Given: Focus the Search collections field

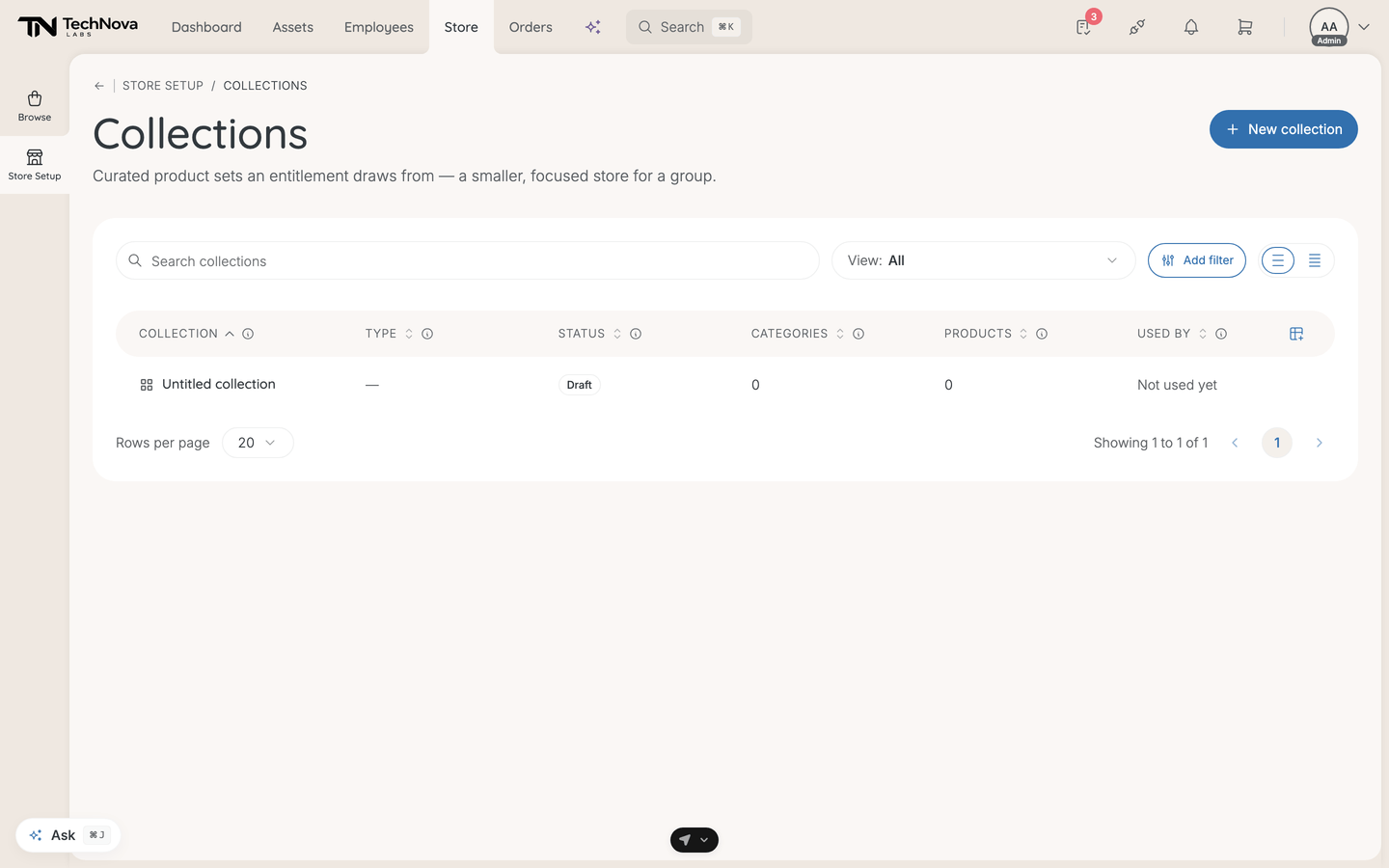Looking at the screenshot, I should click(x=468, y=260).
